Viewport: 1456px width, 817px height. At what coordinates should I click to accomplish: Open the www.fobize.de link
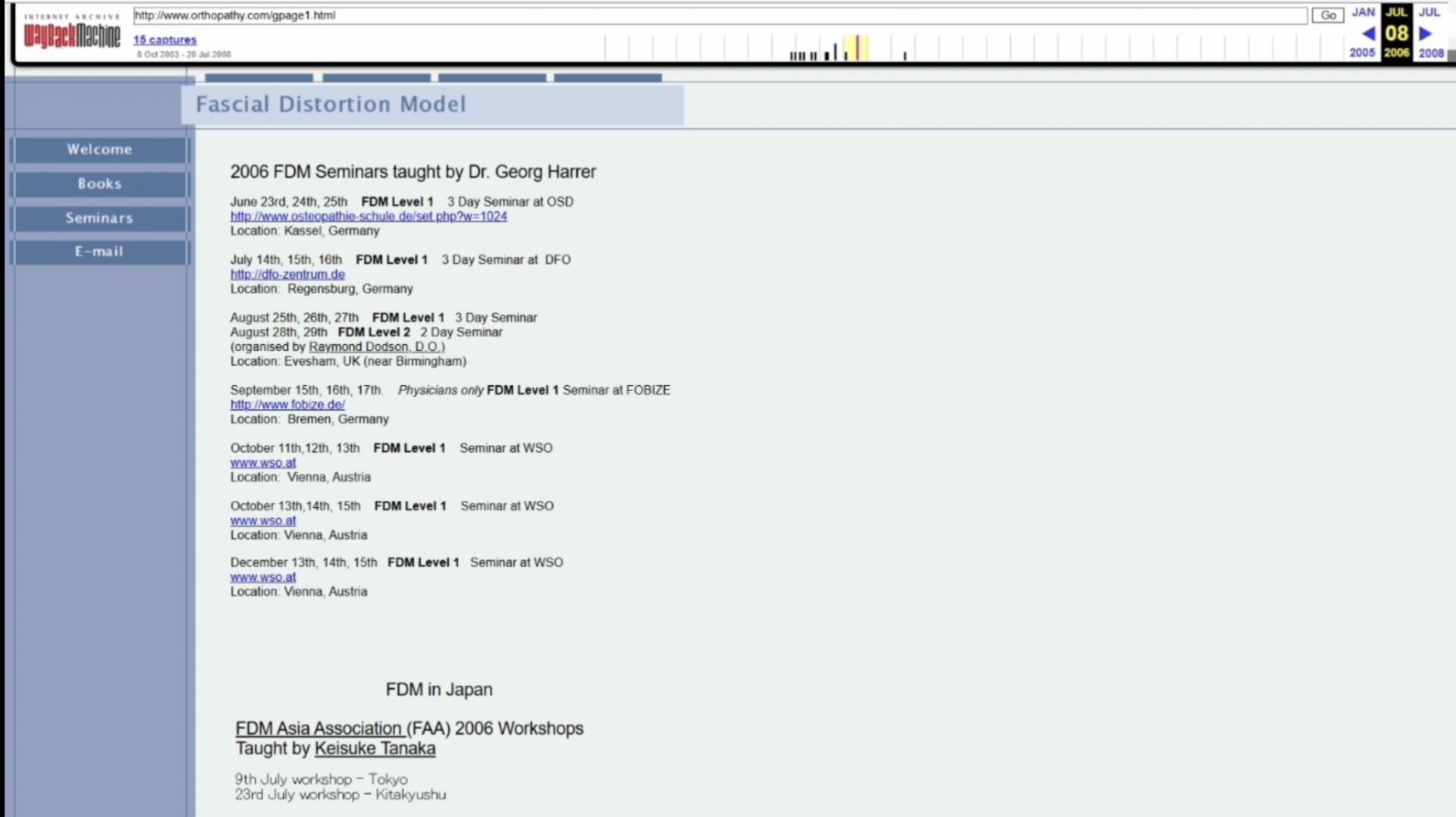pos(287,405)
